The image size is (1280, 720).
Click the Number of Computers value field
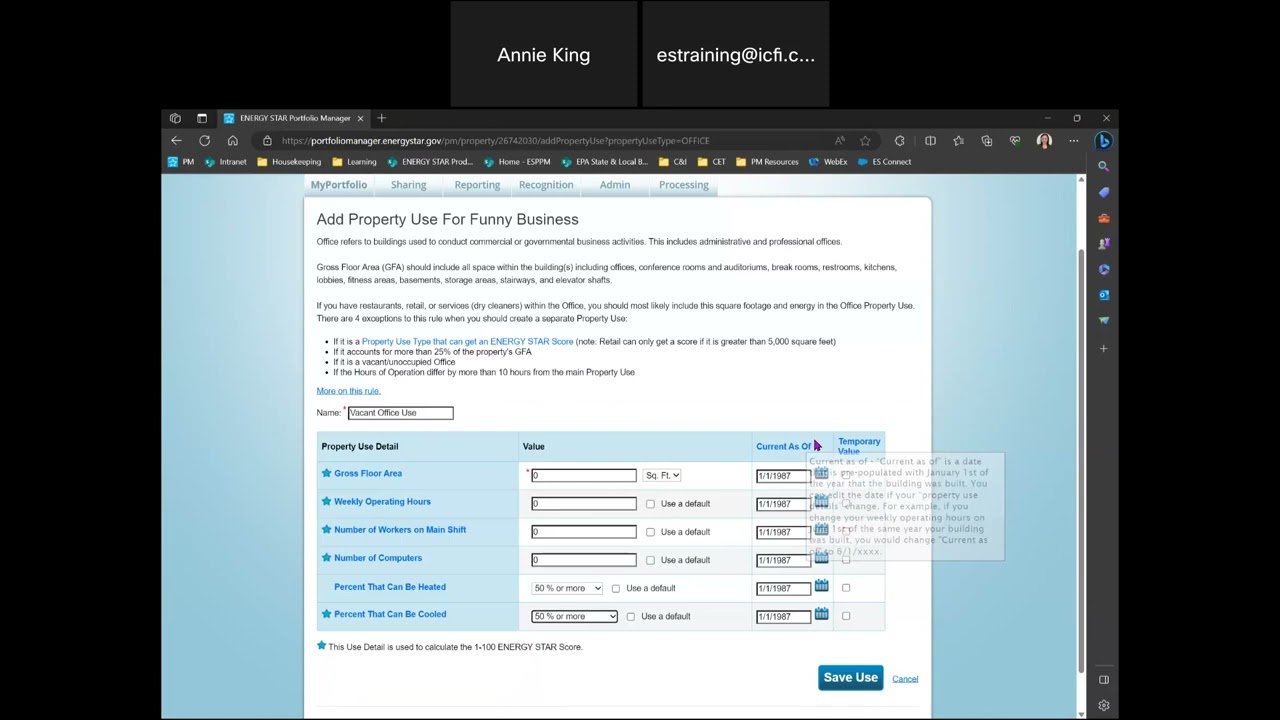[584, 560]
